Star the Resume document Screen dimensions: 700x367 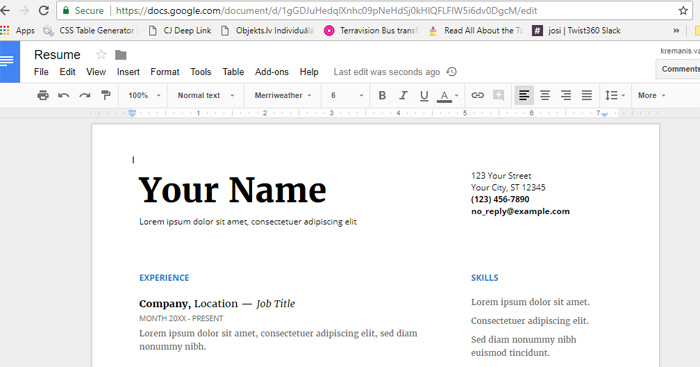point(101,55)
